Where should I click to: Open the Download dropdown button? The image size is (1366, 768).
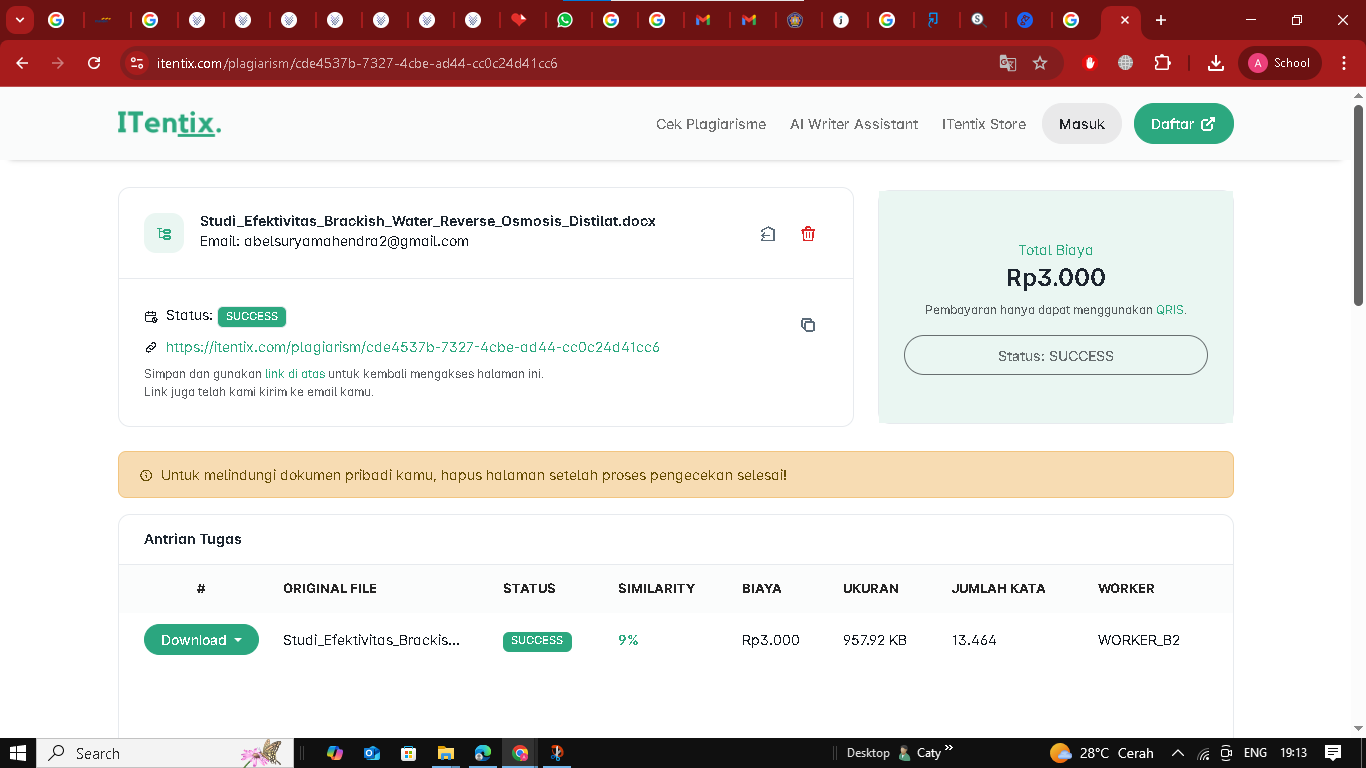coord(201,640)
